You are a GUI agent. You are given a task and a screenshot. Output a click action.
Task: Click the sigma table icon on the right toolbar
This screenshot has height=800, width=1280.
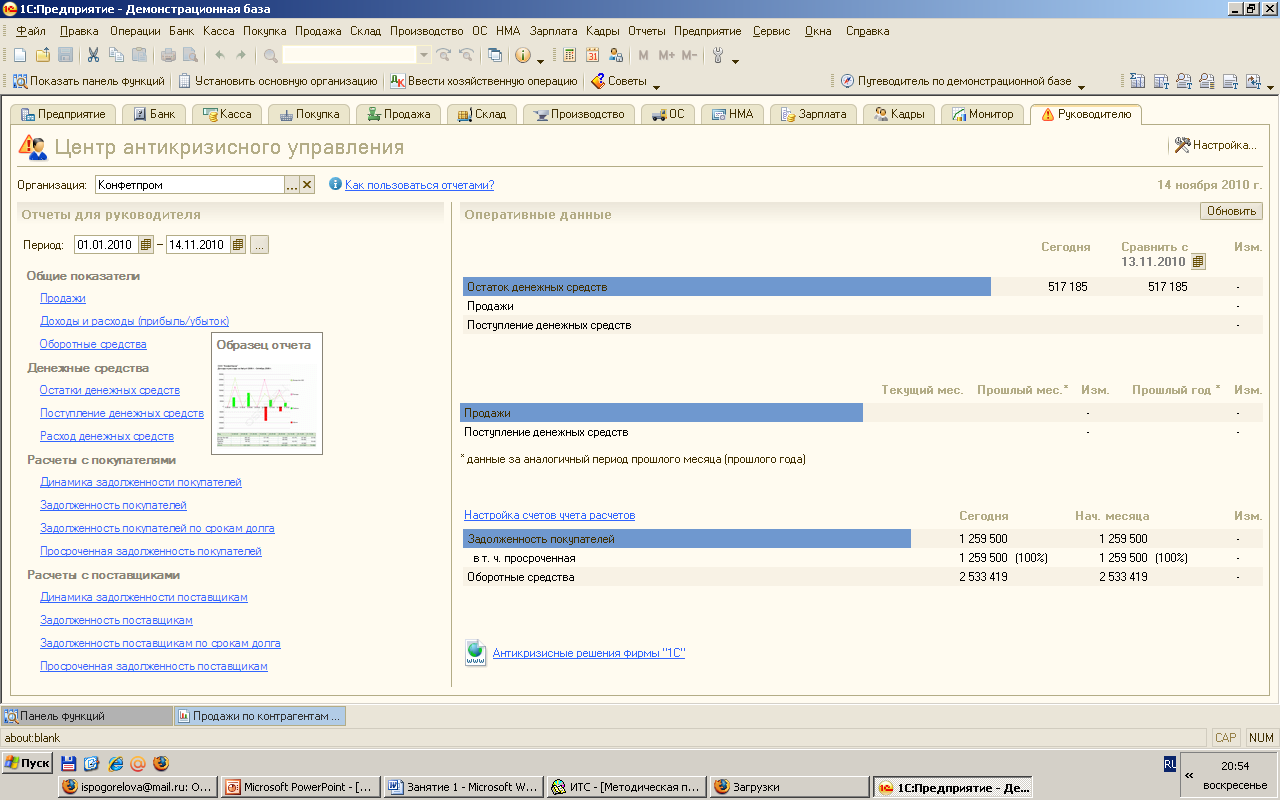[x=1138, y=81]
